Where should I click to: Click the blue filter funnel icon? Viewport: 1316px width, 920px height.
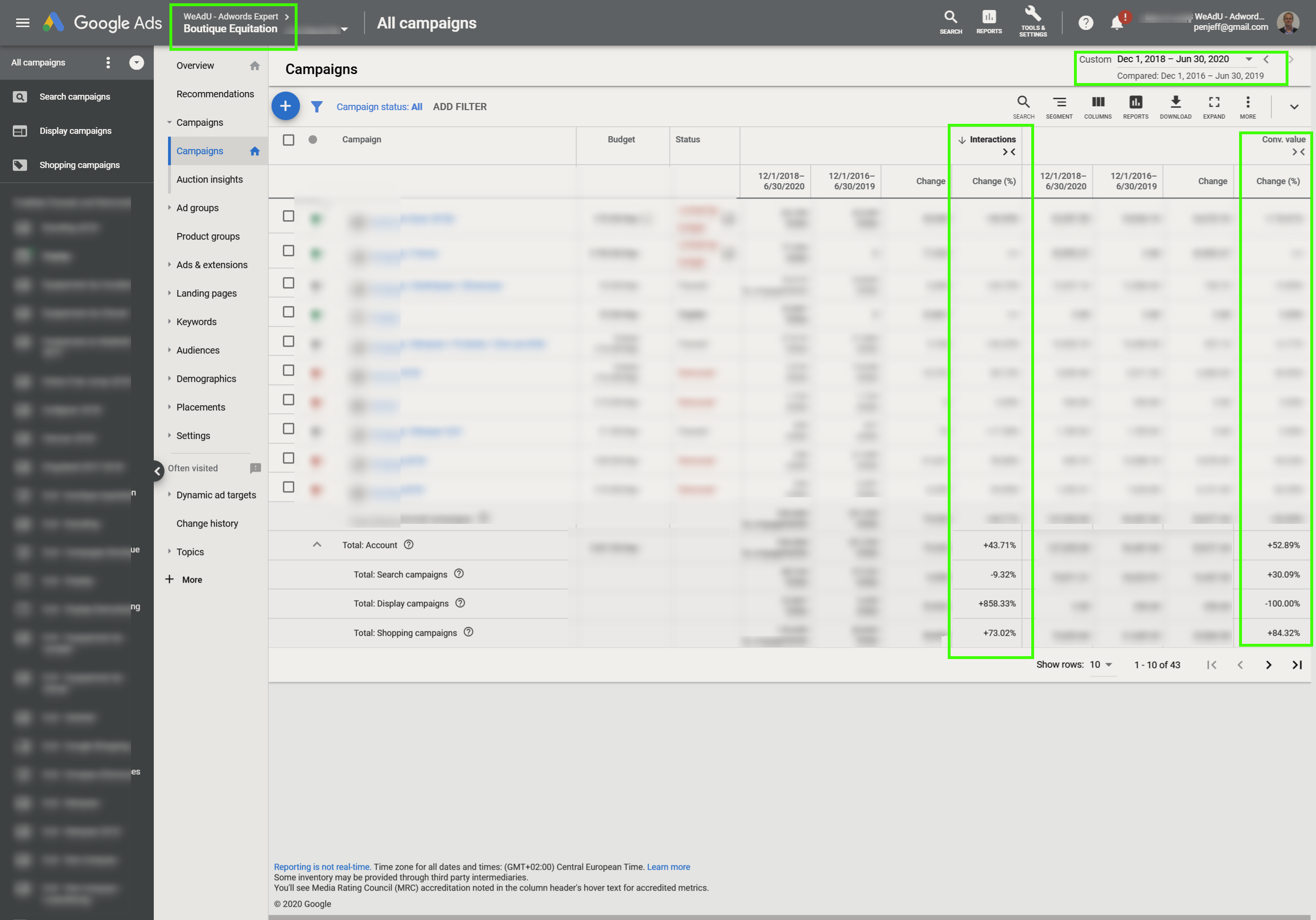(317, 107)
